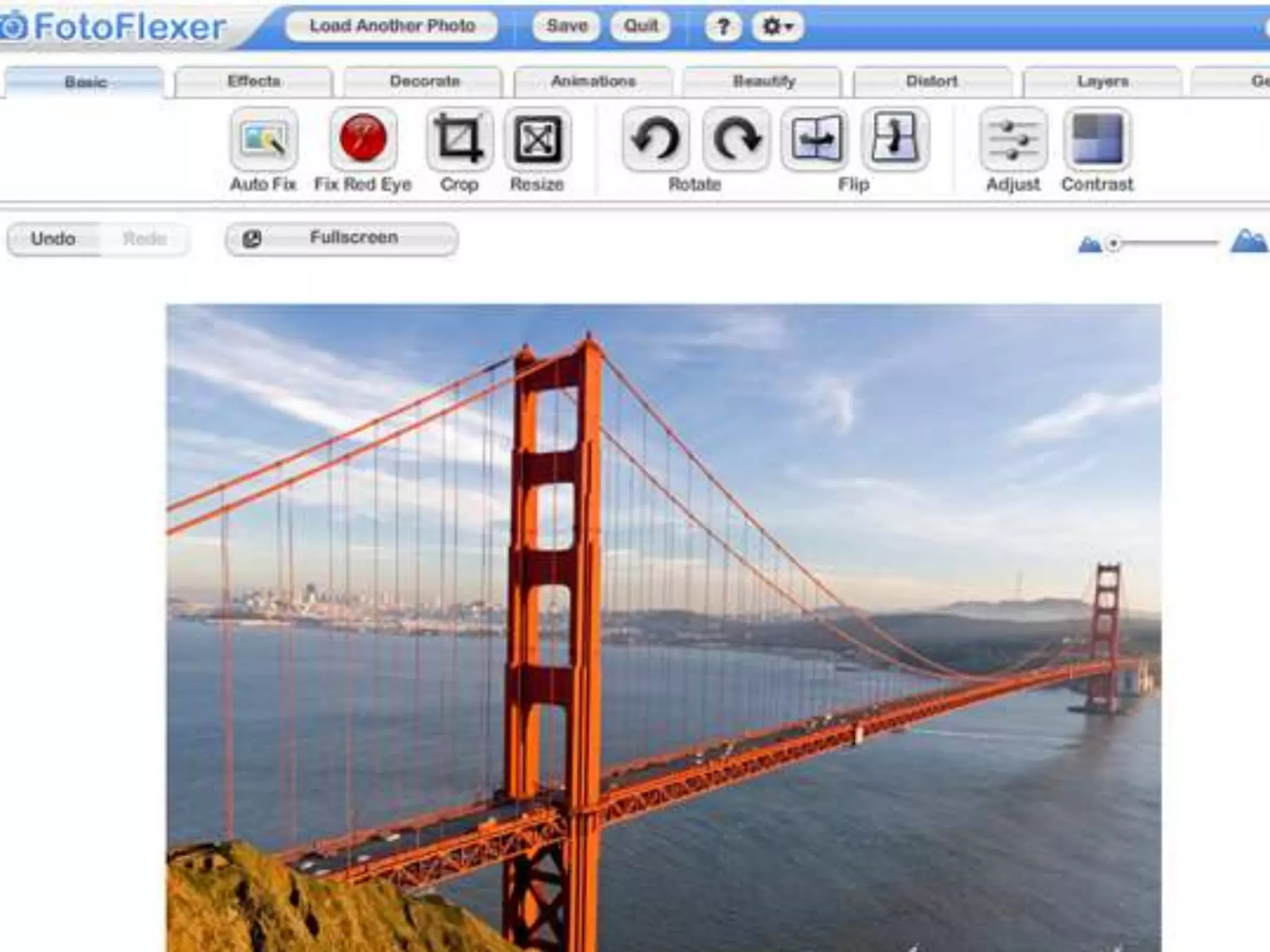
Task: Click the help question mark button
Action: [722, 27]
